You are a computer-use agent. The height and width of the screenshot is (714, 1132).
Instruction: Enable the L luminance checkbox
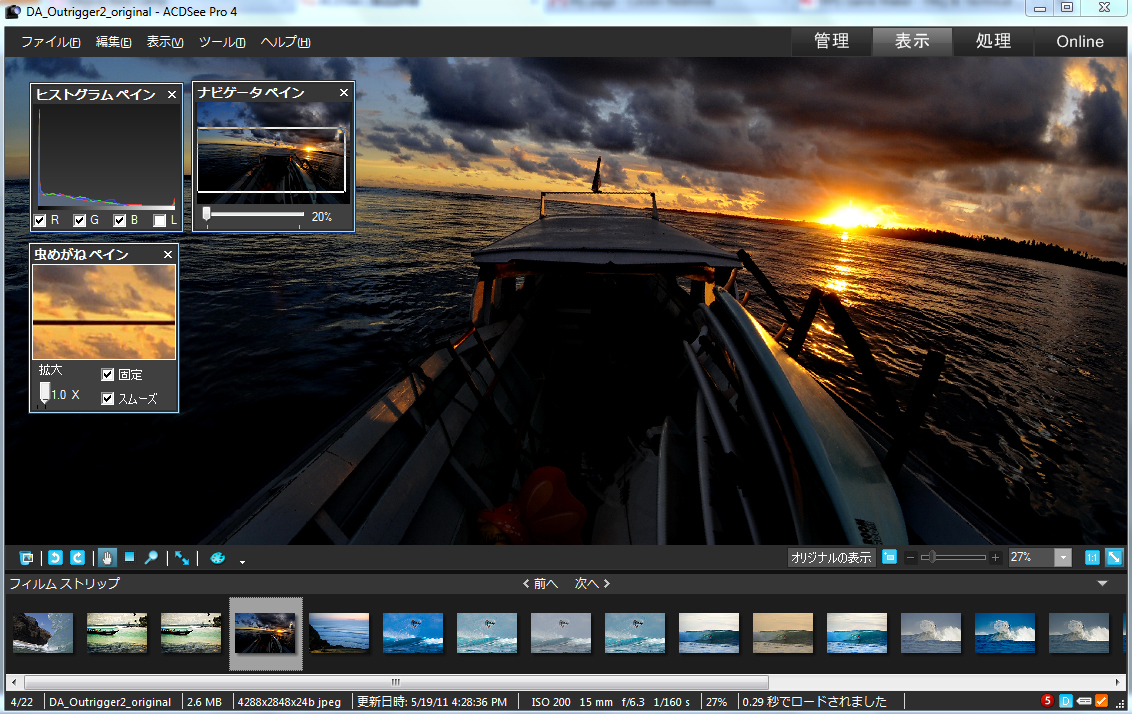(x=160, y=220)
